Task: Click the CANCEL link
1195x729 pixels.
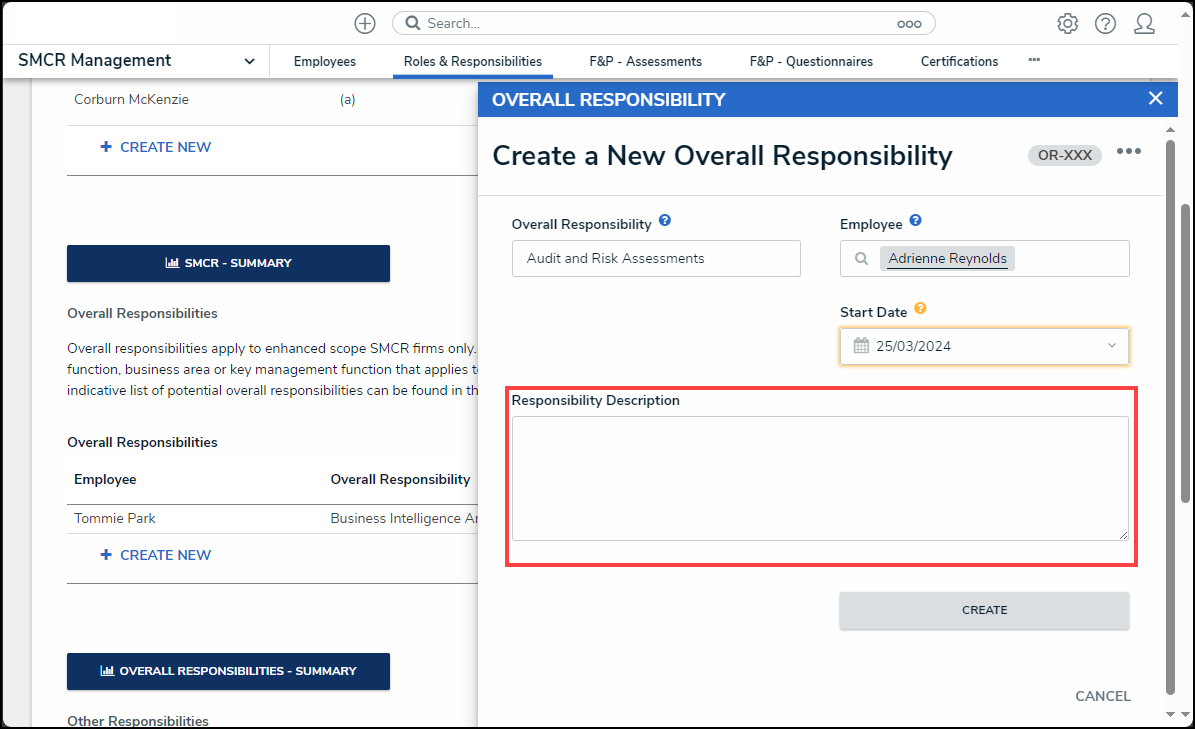Action: click(1102, 696)
